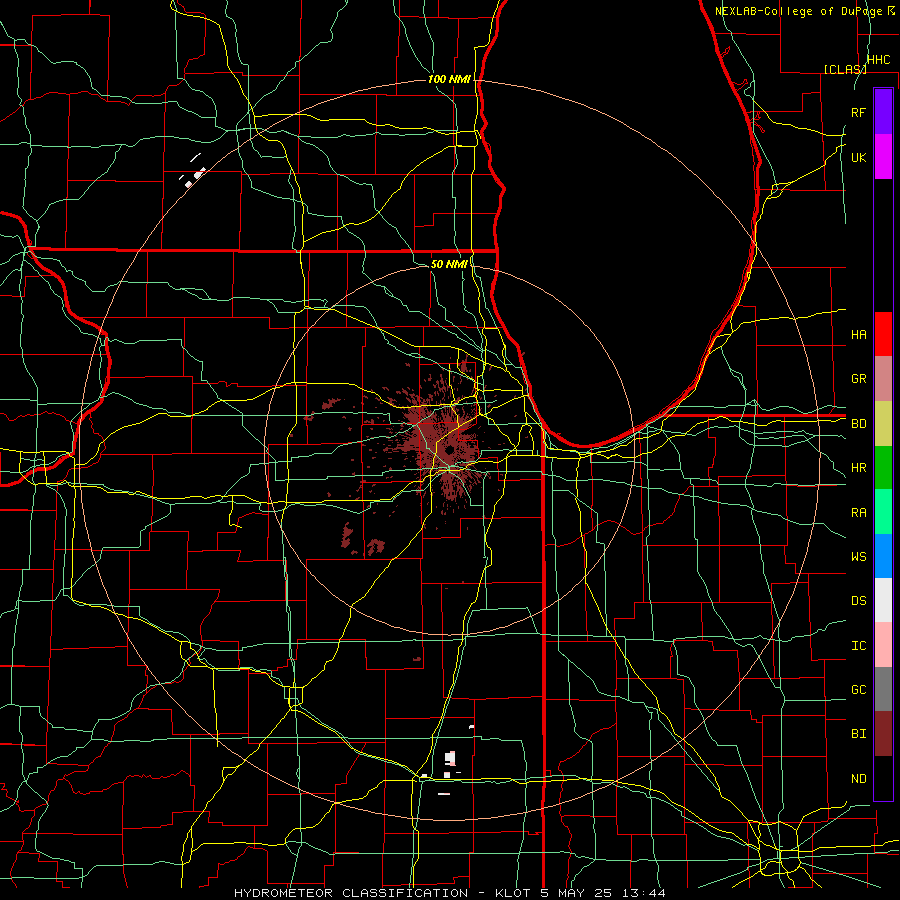Click the RF purple legend swatch

pos(883,112)
